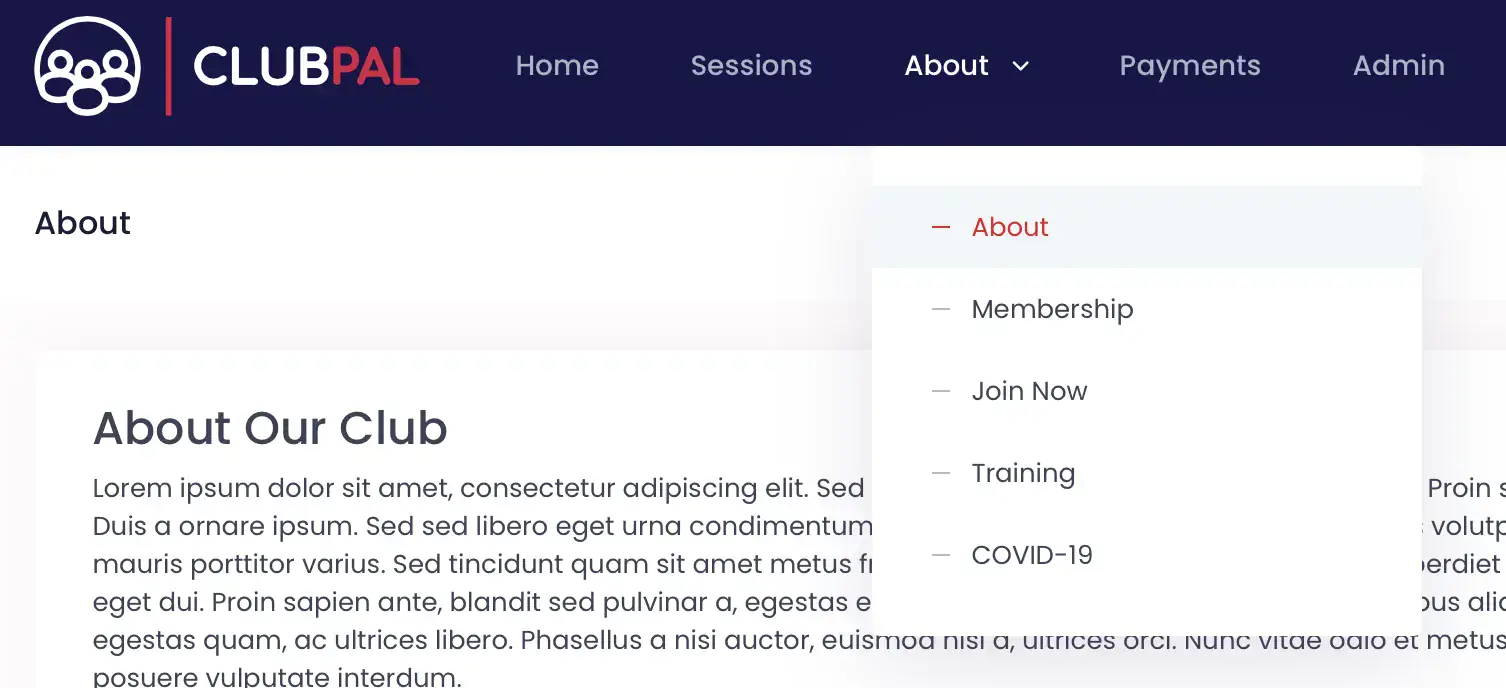
Task: Collapse the About menu using its chevron arrow
Action: coord(1020,66)
